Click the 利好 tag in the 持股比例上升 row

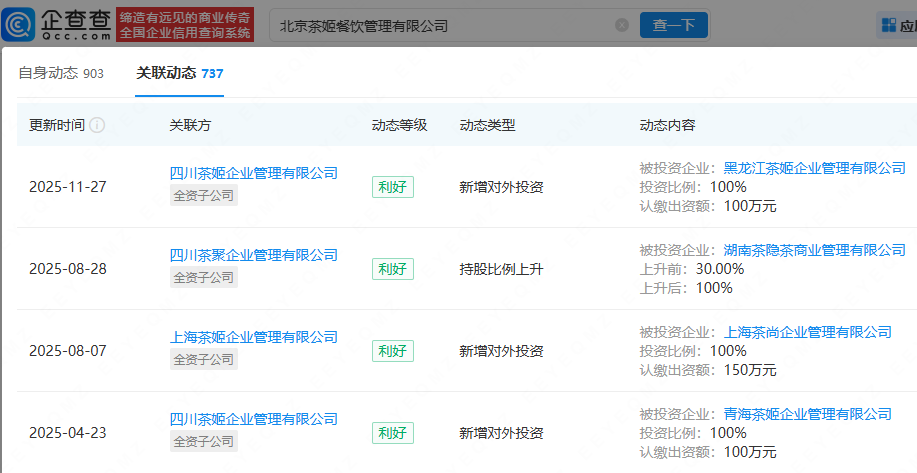coord(392,269)
